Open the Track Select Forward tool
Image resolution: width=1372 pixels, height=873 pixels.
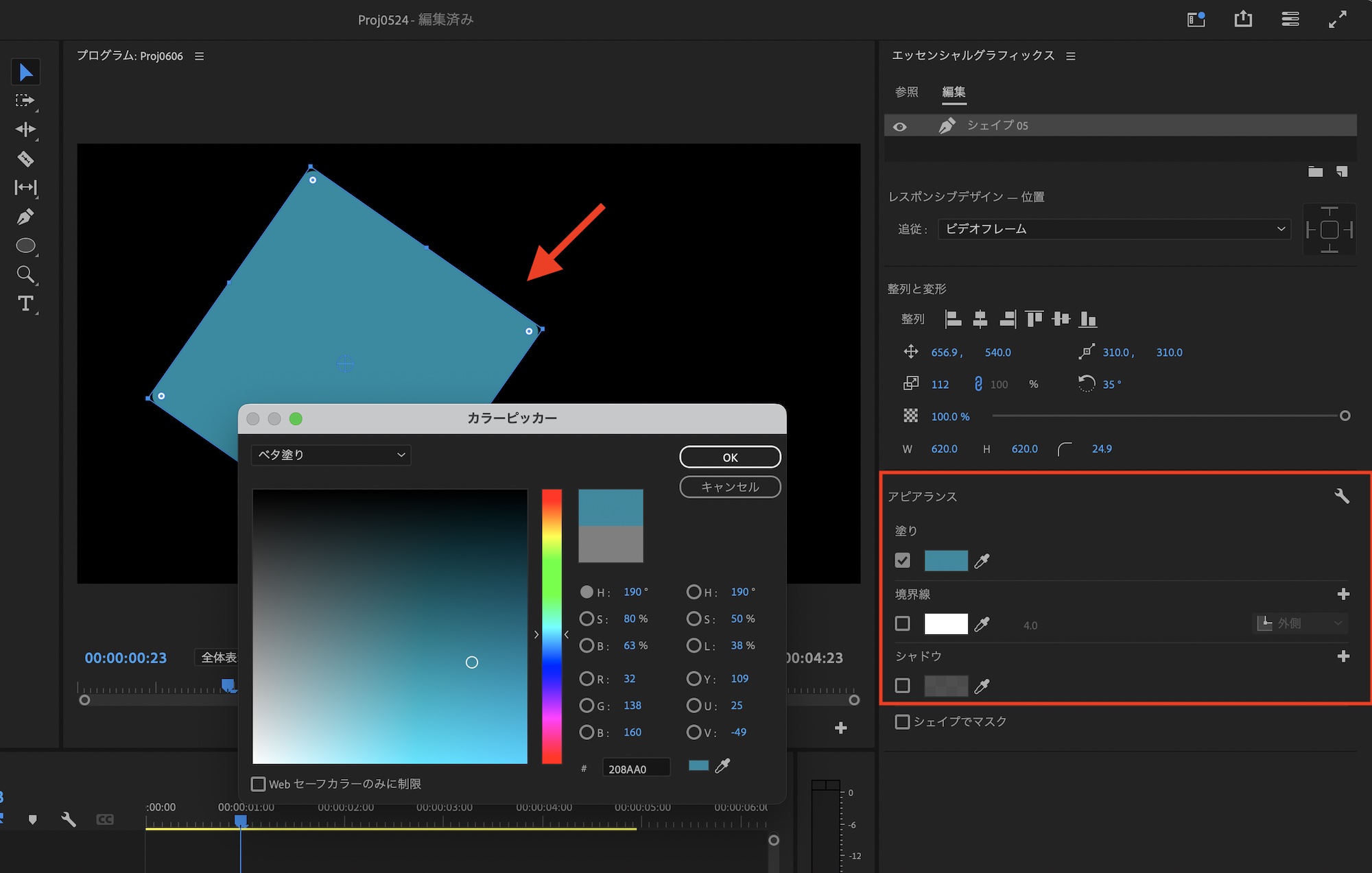tap(25, 101)
